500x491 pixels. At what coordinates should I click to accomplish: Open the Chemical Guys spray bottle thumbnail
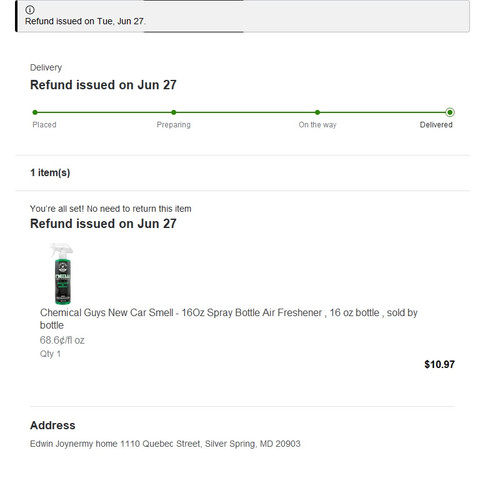point(62,274)
